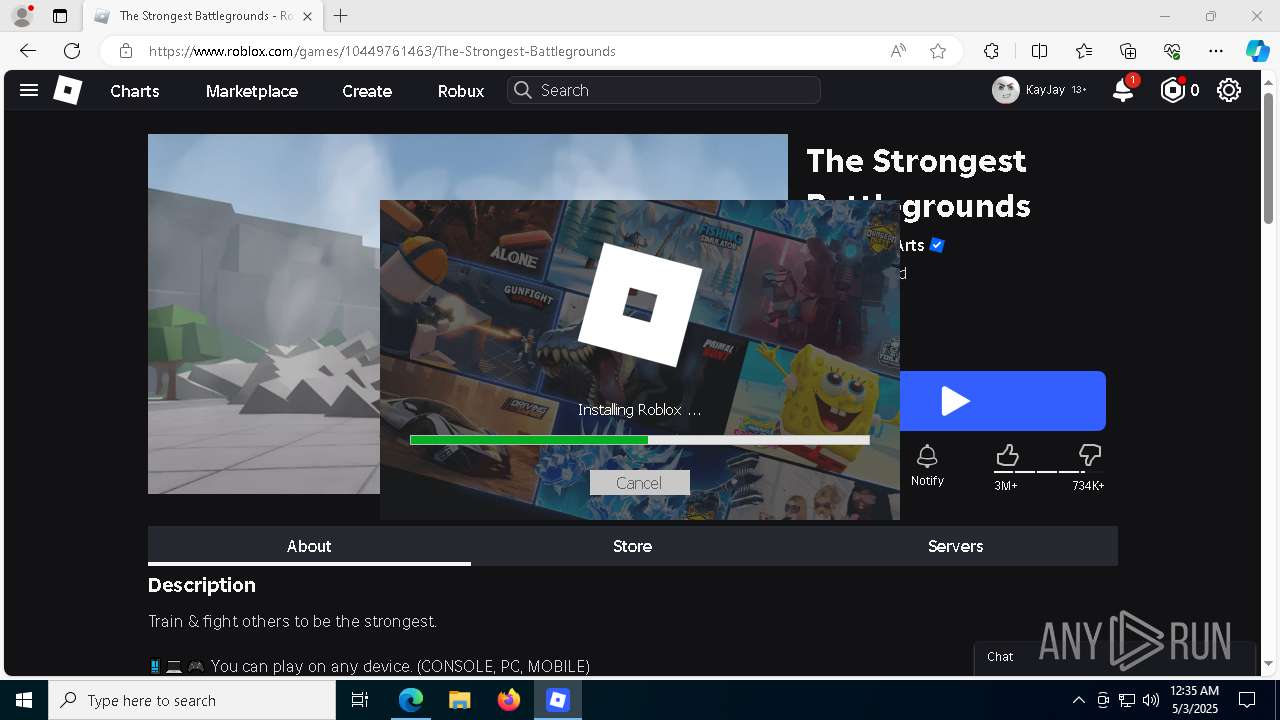The image size is (1280, 720).
Task: Open the notifications bell in Roblox header
Action: coord(1123,90)
